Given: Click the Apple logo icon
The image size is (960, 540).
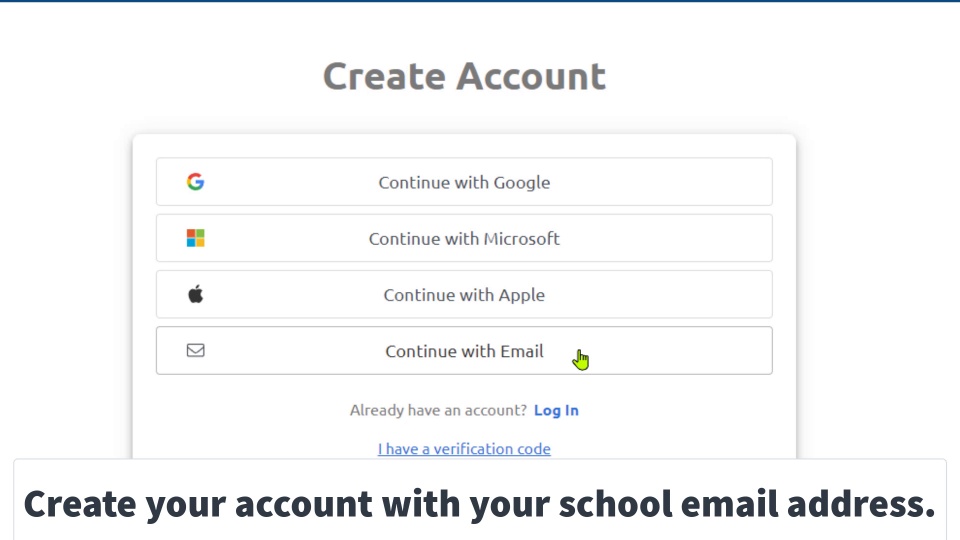Looking at the screenshot, I should [195, 294].
